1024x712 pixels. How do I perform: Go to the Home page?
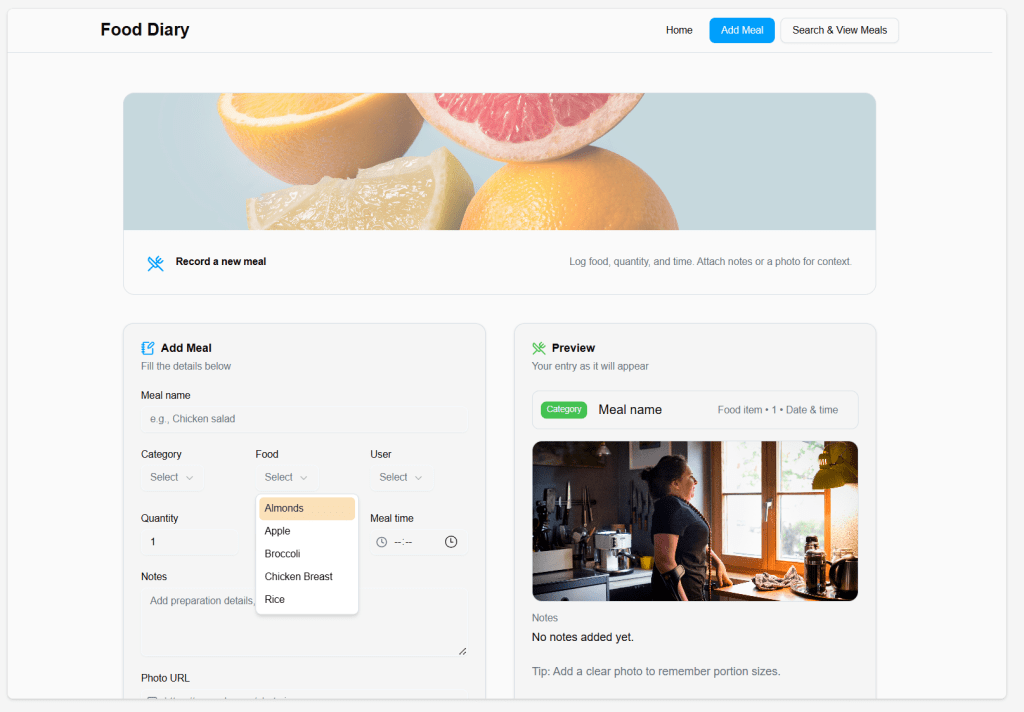coord(679,30)
